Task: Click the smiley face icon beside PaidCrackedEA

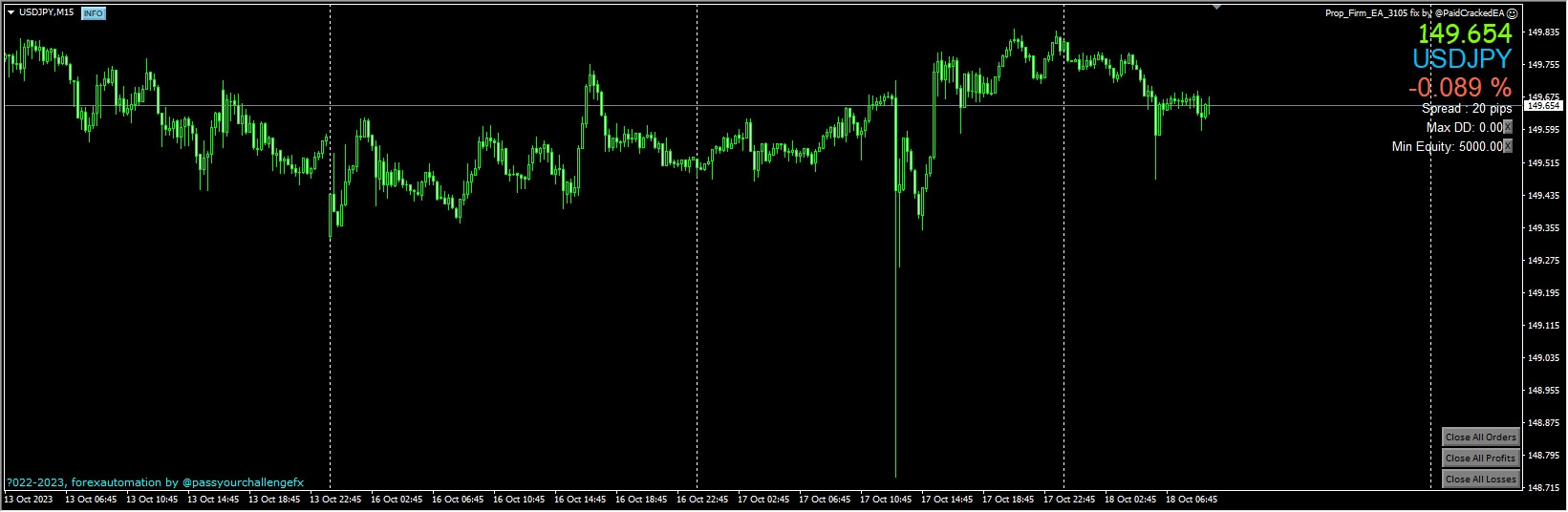Action: click(x=1512, y=13)
